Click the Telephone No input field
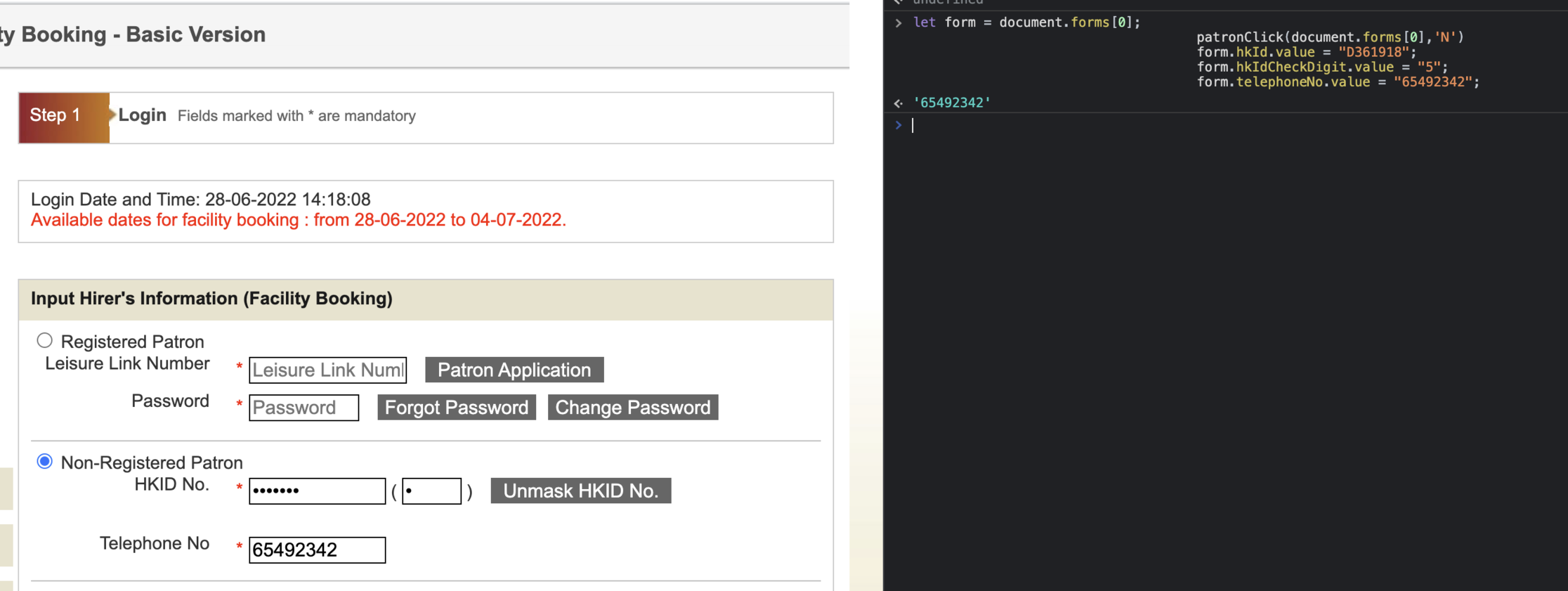 (x=317, y=550)
